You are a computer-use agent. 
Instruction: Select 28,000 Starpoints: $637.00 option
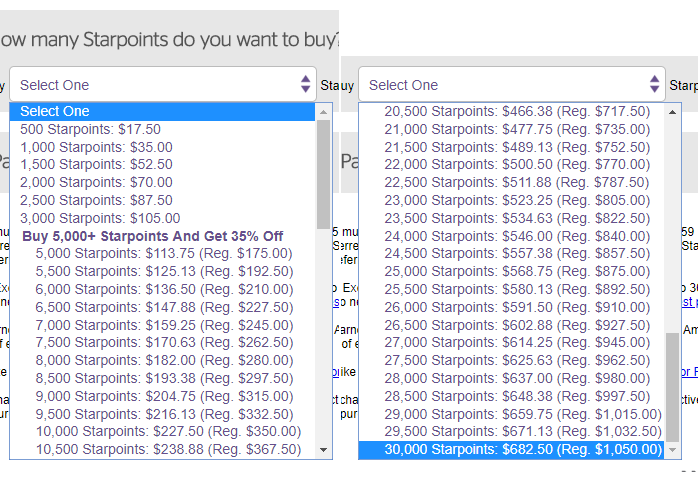click(512, 378)
